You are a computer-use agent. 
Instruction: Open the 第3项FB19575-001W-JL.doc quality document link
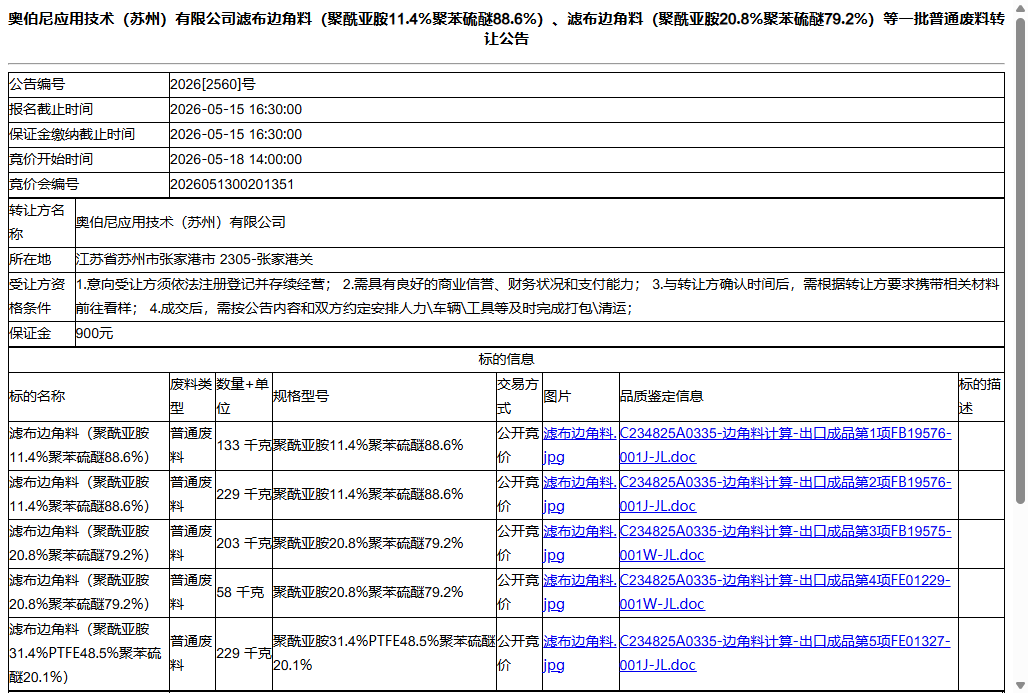tap(785, 543)
